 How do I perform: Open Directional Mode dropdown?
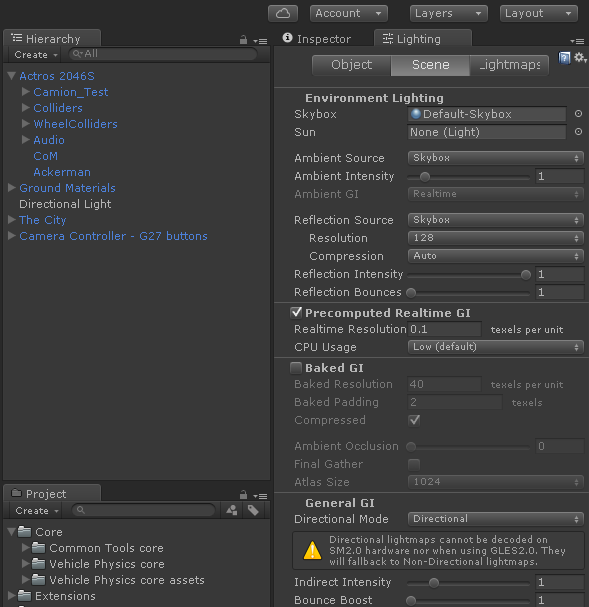coord(495,519)
